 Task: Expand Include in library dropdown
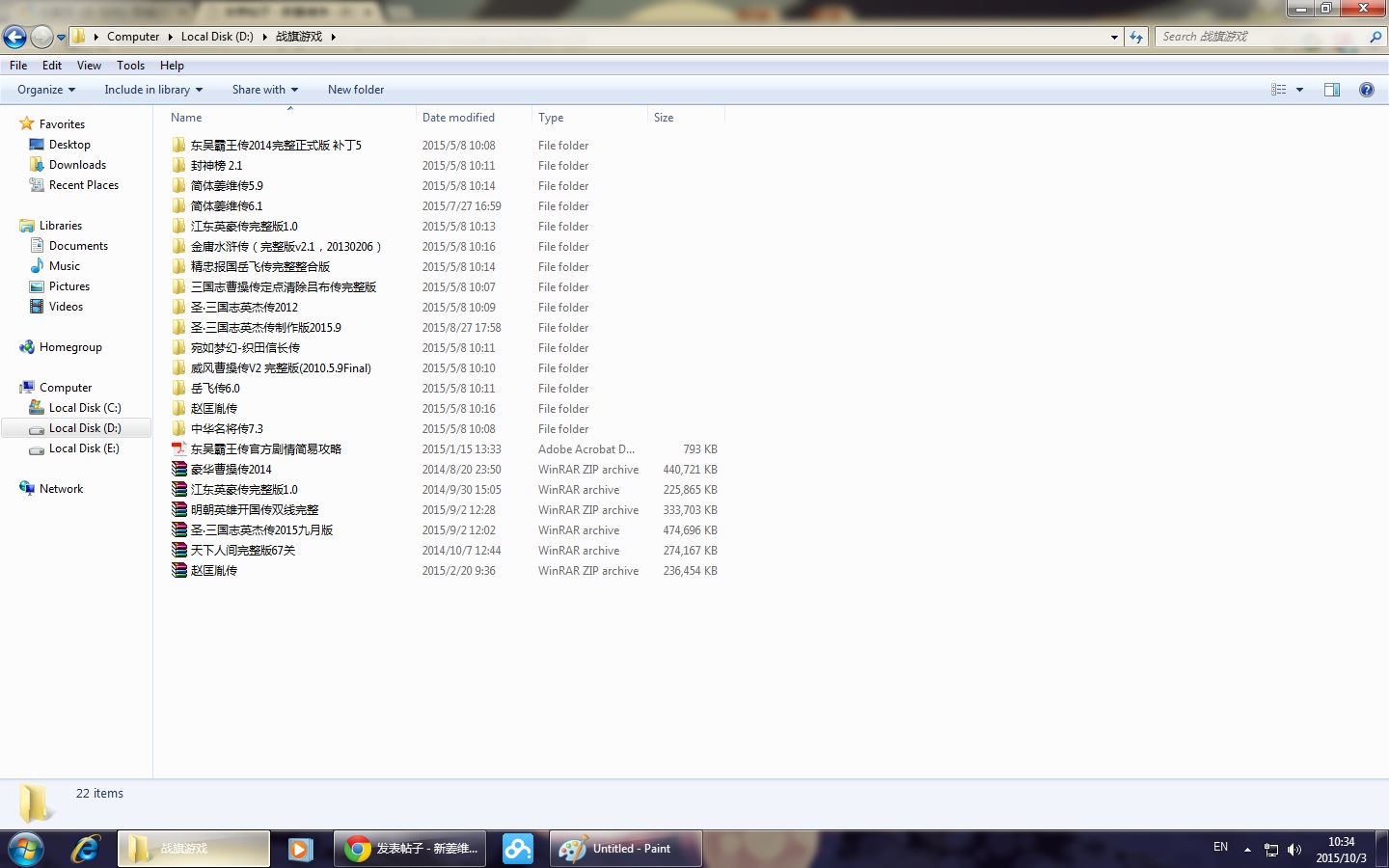153,90
